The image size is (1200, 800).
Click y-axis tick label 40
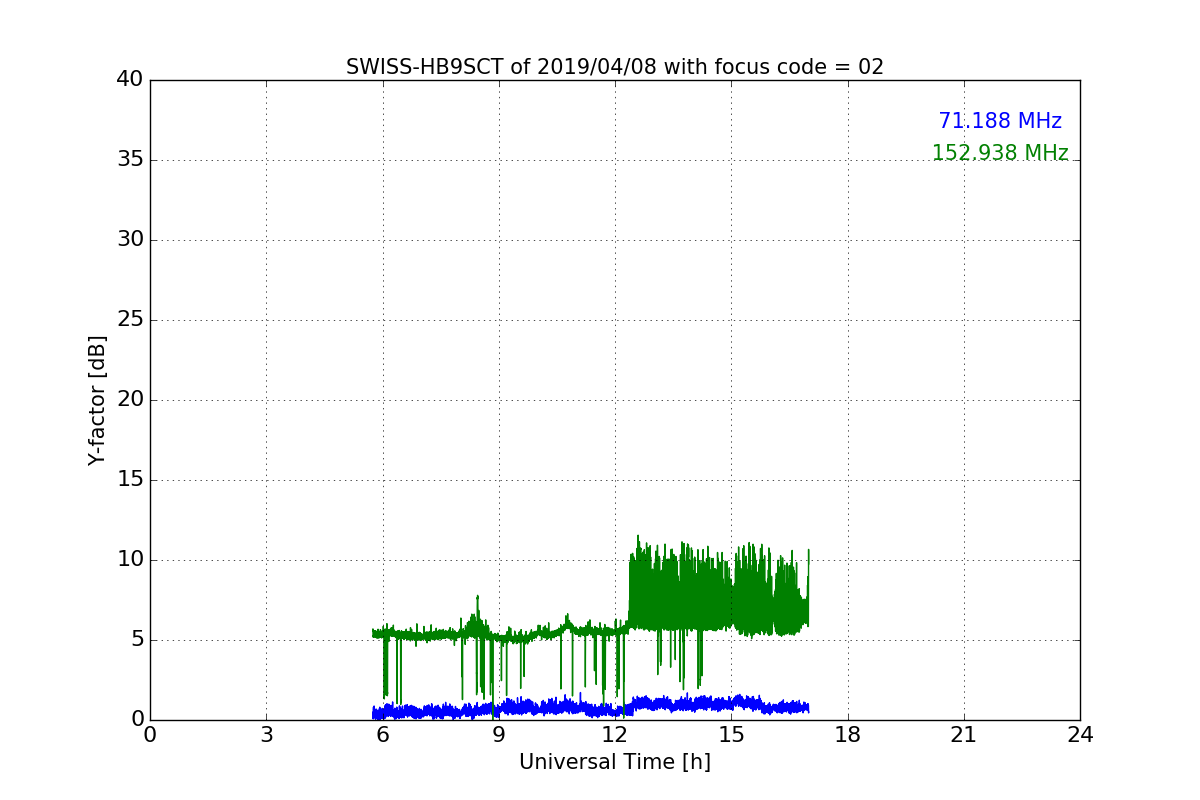click(x=130, y=80)
